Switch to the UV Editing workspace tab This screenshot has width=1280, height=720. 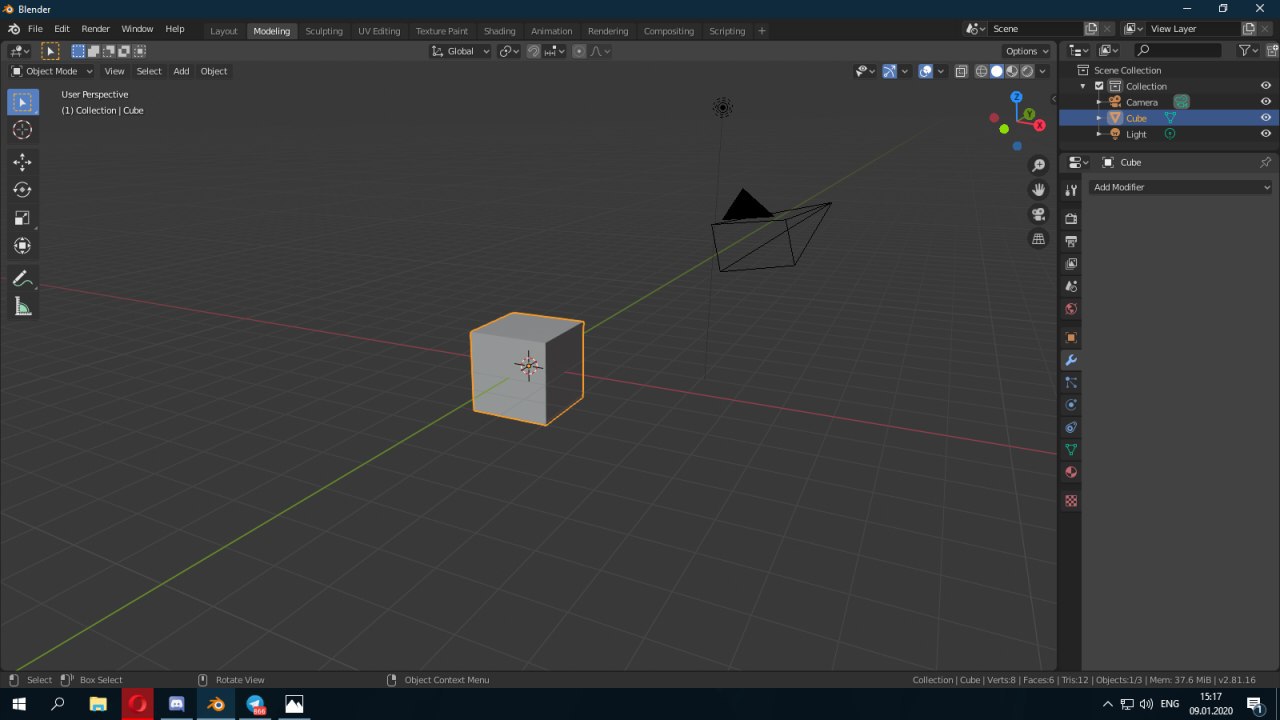(x=379, y=31)
